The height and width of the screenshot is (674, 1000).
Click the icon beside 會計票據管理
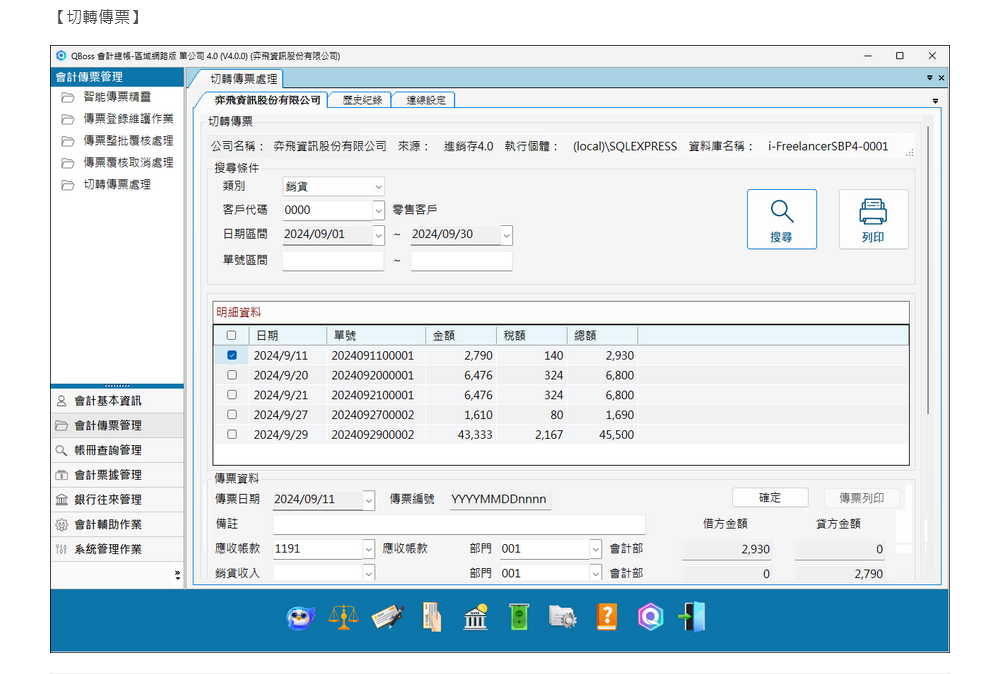61,475
